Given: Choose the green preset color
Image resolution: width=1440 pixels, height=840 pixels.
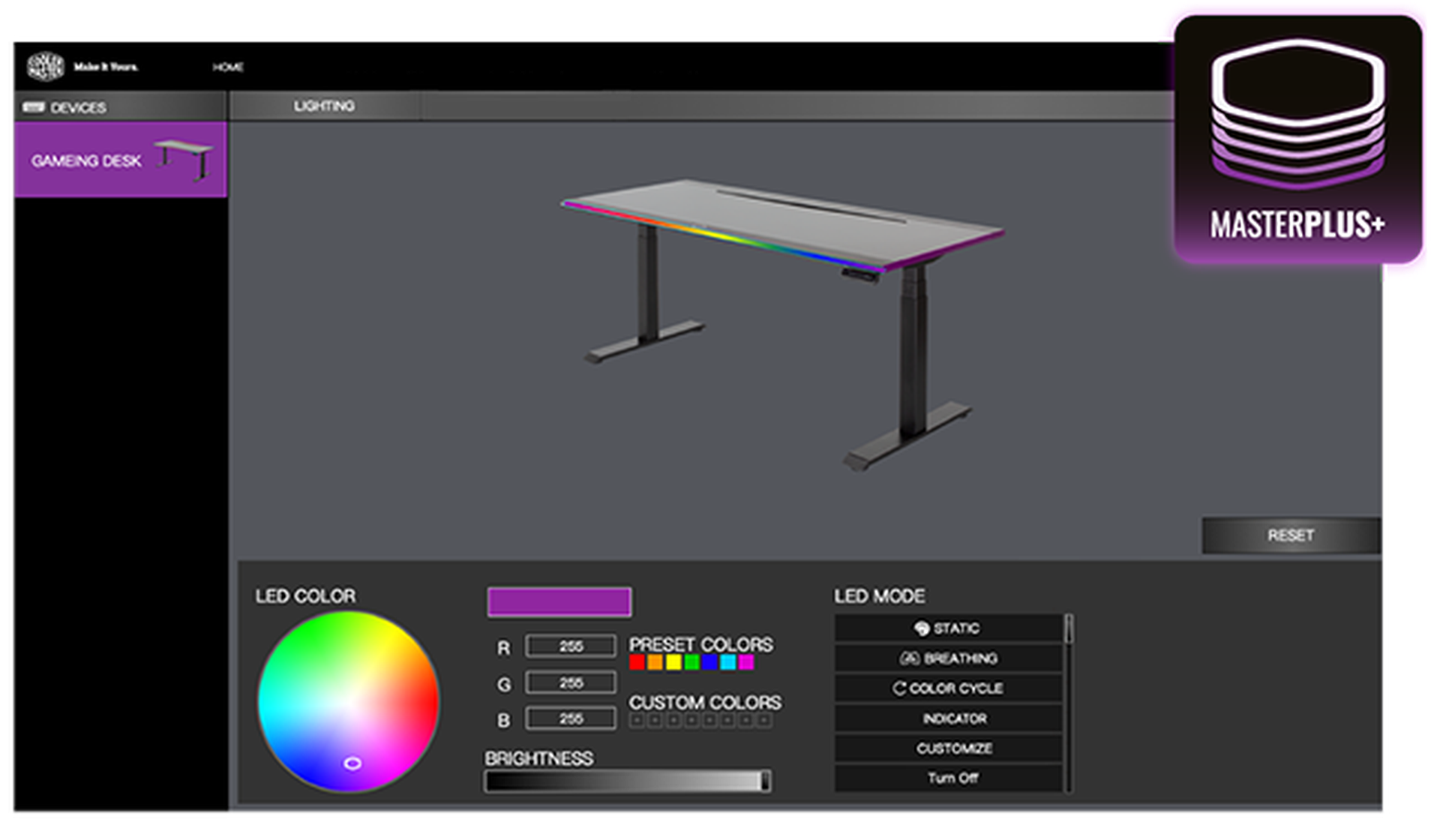Looking at the screenshot, I should tap(691, 662).
